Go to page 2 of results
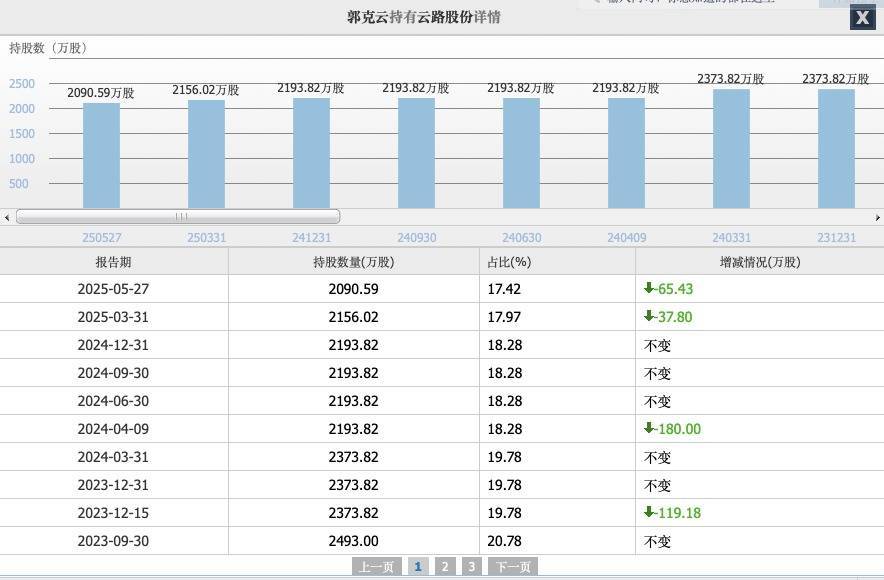The height and width of the screenshot is (580, 884). click(x=445, y=567)
